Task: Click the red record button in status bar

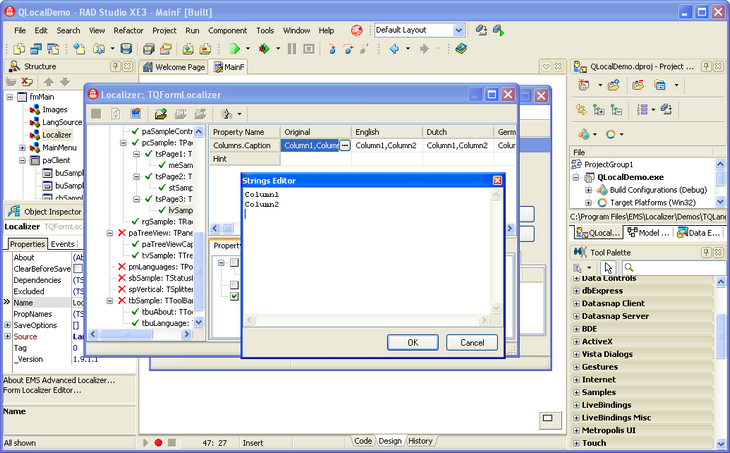Action: tap(158, 442)
